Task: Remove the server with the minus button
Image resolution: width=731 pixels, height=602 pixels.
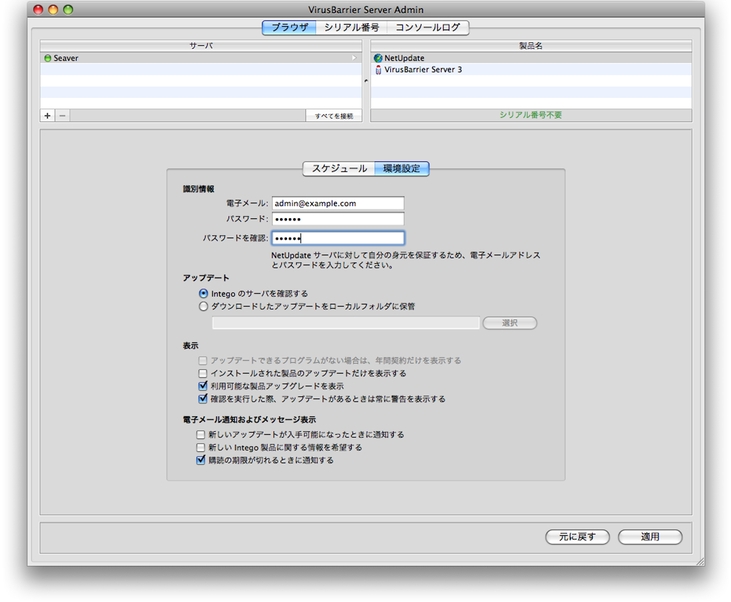Action: [x=62, y=115]
